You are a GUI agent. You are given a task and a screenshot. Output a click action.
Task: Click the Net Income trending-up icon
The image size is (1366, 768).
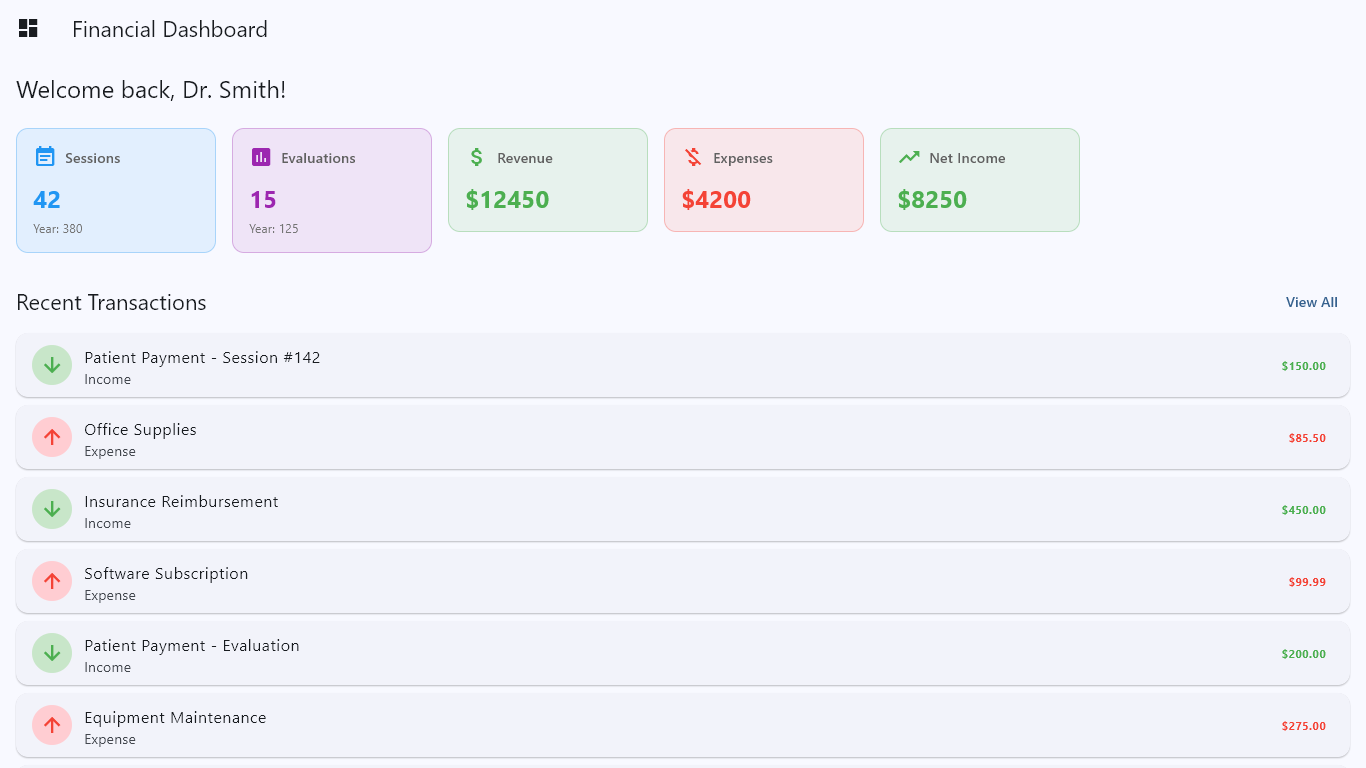[x=909, y=157]
